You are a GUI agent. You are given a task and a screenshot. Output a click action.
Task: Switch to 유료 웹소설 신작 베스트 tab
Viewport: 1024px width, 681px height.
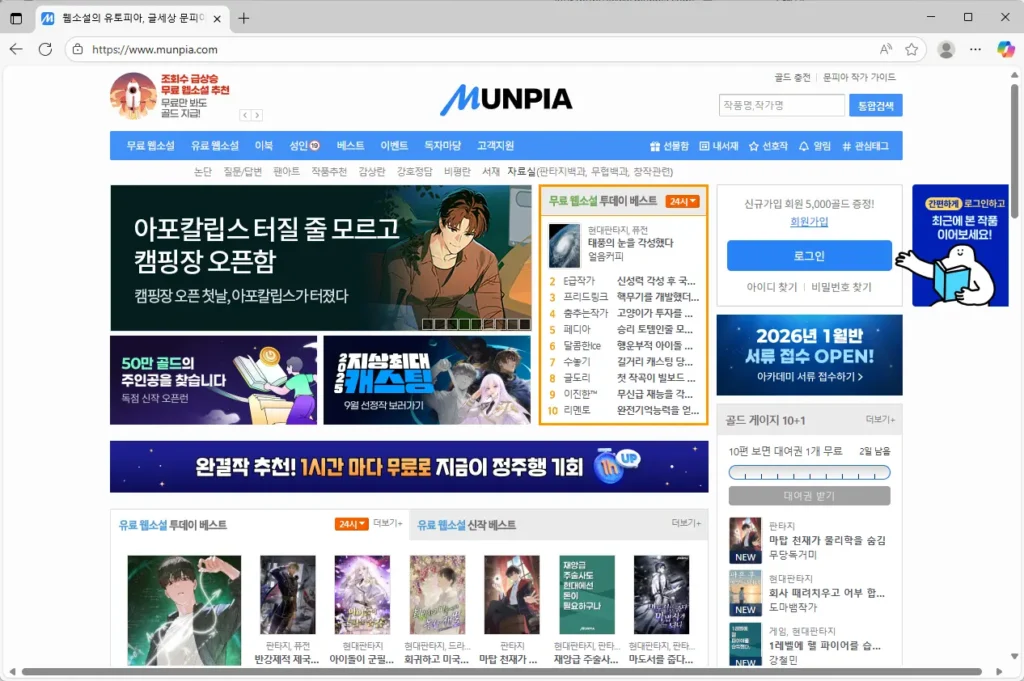point(467,524)
